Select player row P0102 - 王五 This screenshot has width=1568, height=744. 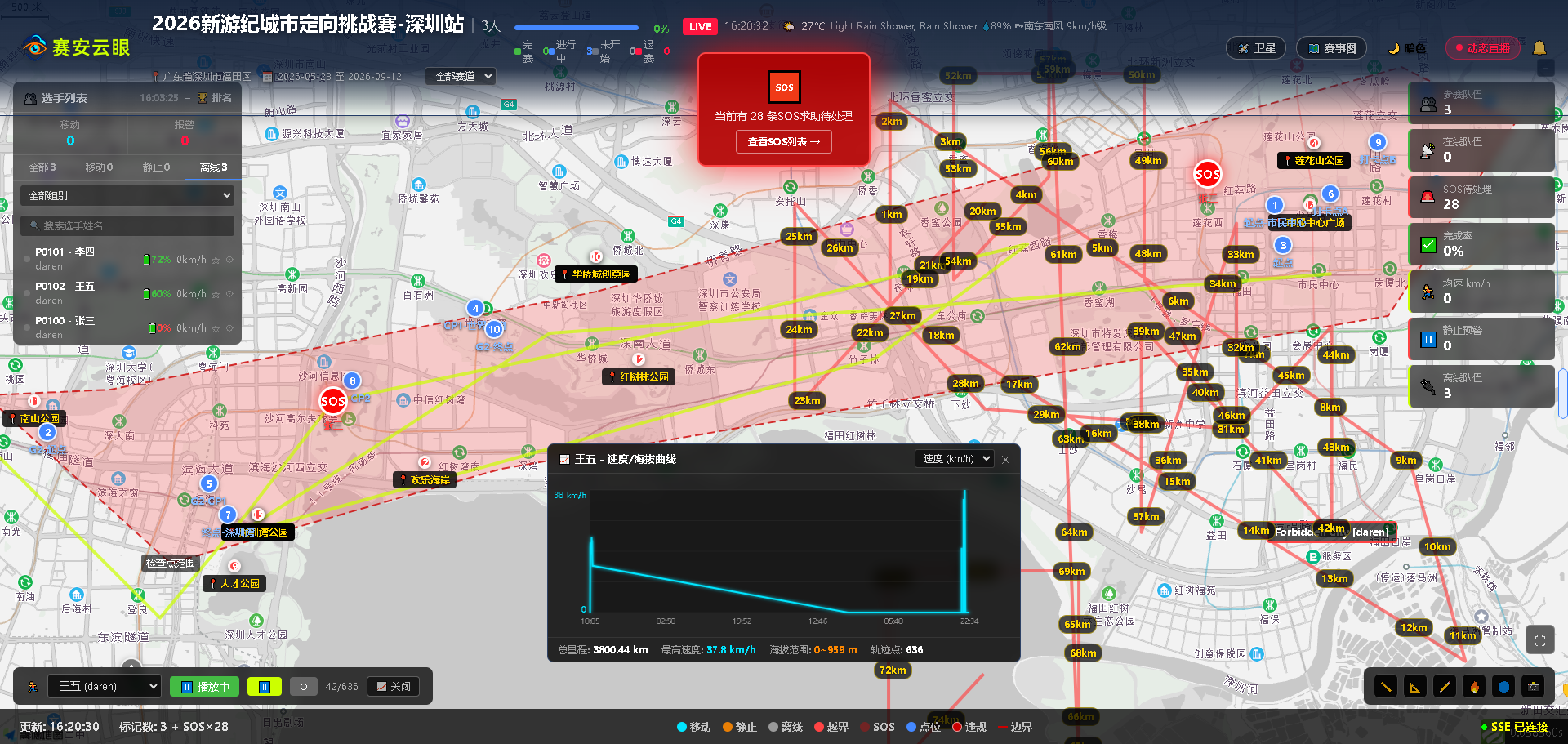point(127,293)
